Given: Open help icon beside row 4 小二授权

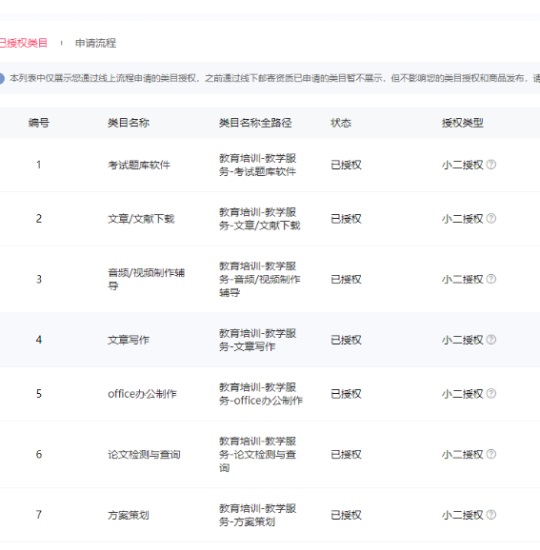Looking at the screenshot, I should pos(492,340).
